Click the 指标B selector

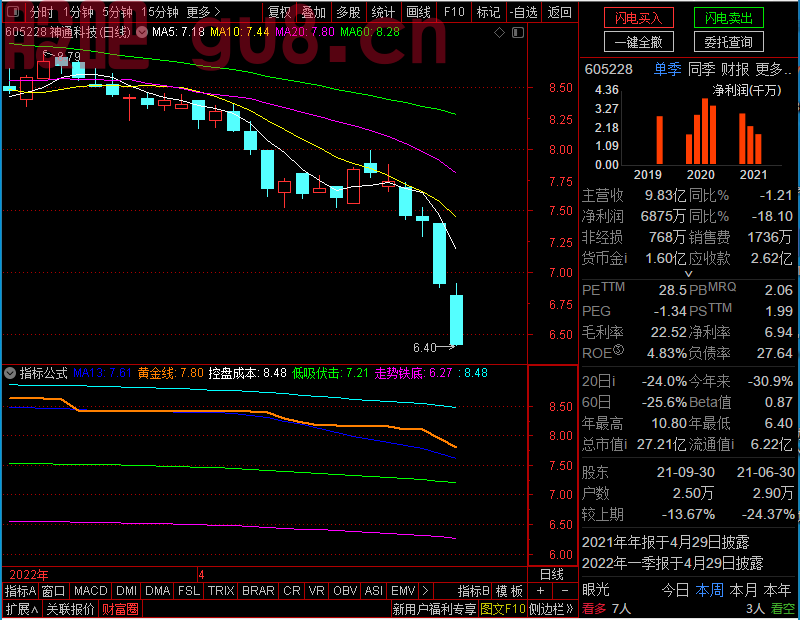click(473, 591)
